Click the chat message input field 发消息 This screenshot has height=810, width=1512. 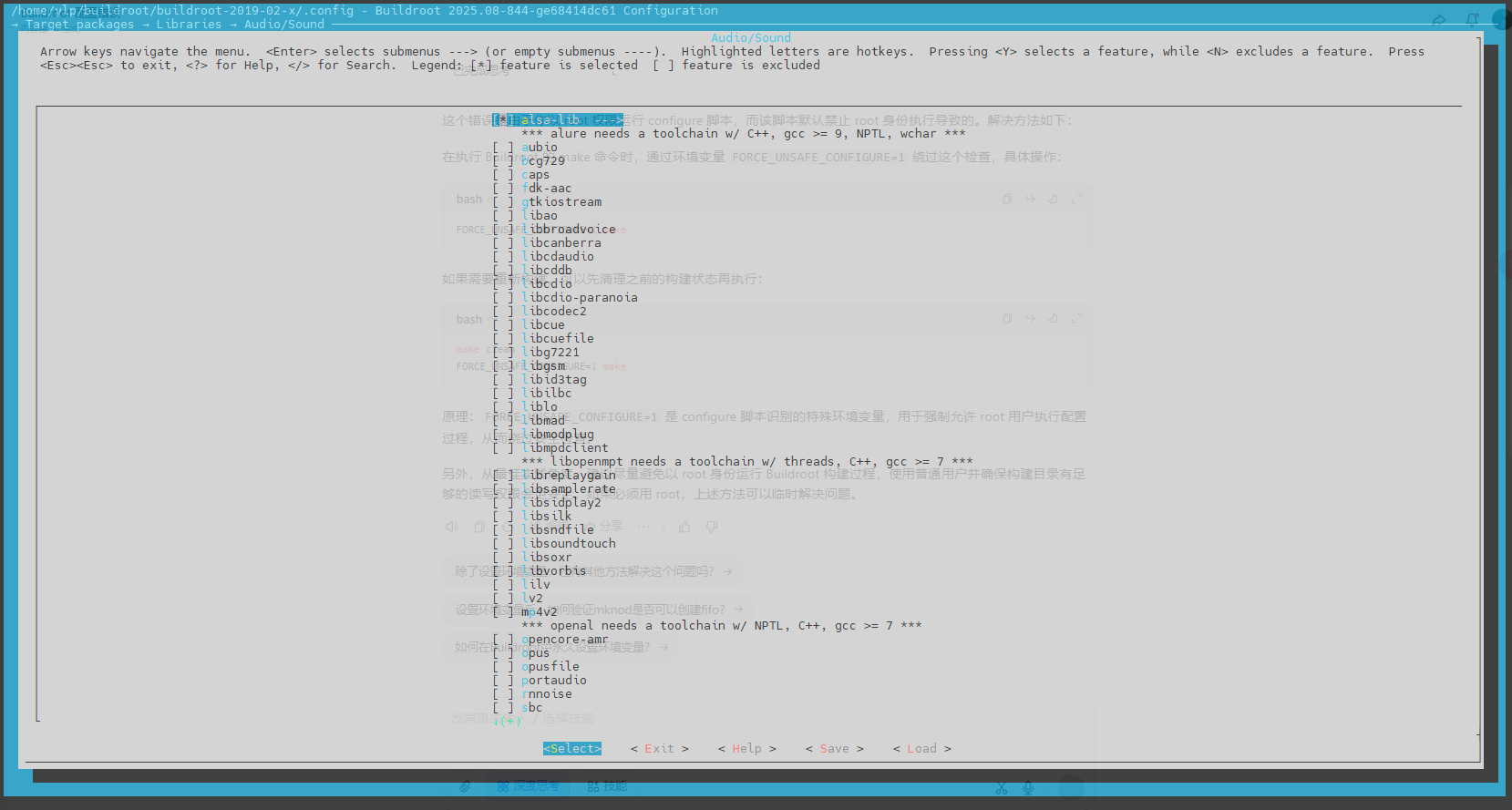[x=766, y=718]
